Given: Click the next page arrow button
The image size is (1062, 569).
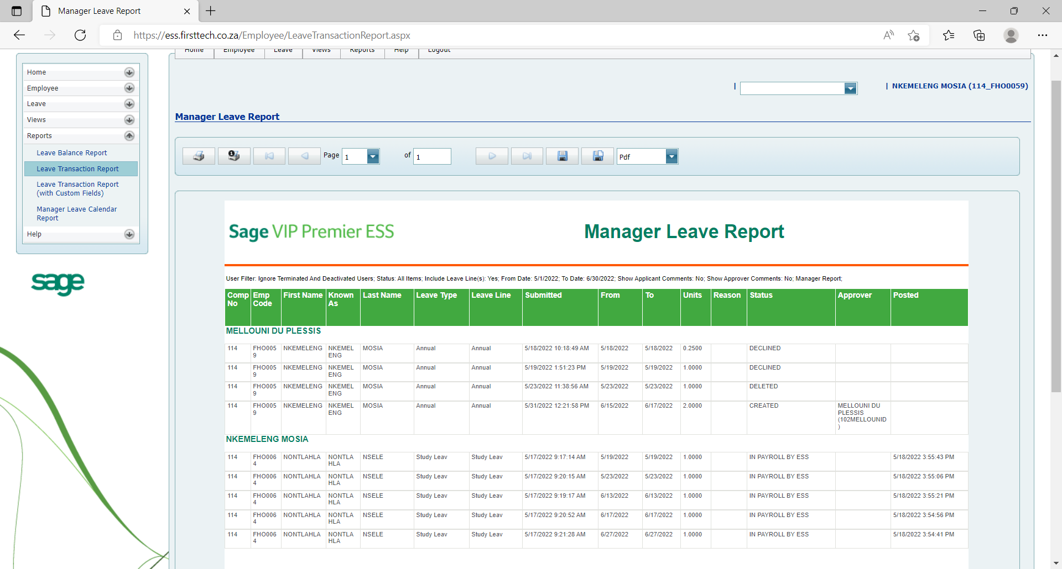Looking at the screenshot, I should pos(491,156).
